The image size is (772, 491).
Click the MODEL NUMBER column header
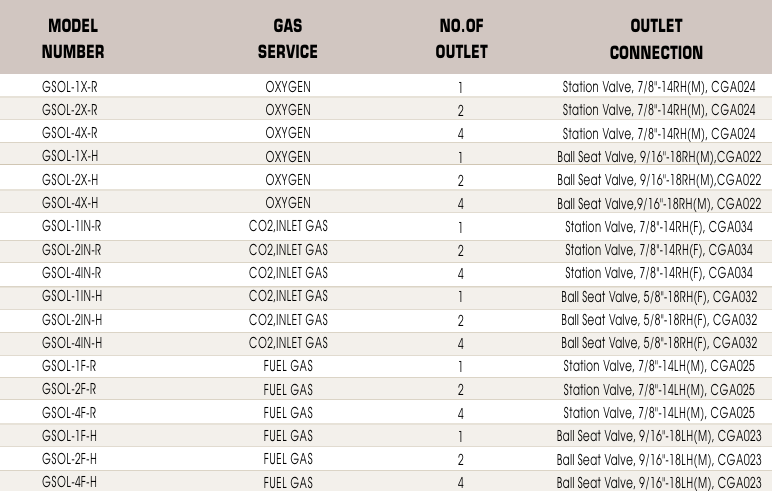[73, 38]
